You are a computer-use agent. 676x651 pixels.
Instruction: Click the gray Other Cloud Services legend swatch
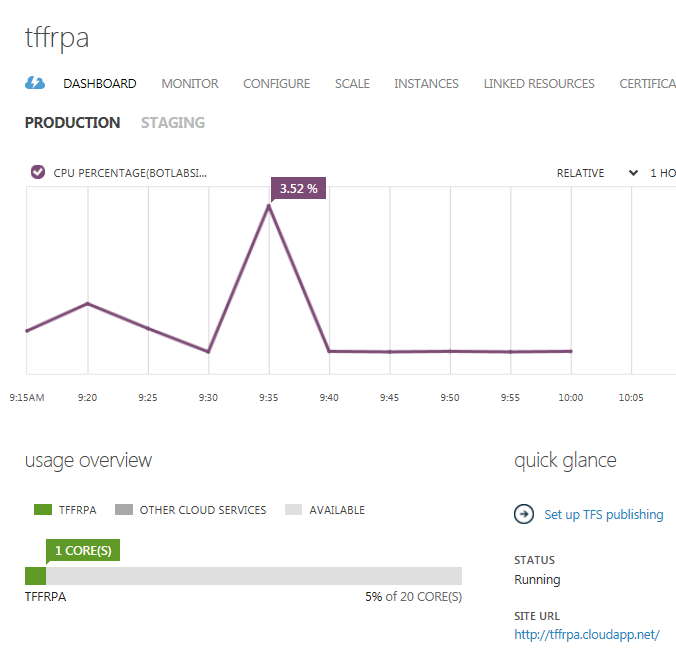click(x=123, y=510)
